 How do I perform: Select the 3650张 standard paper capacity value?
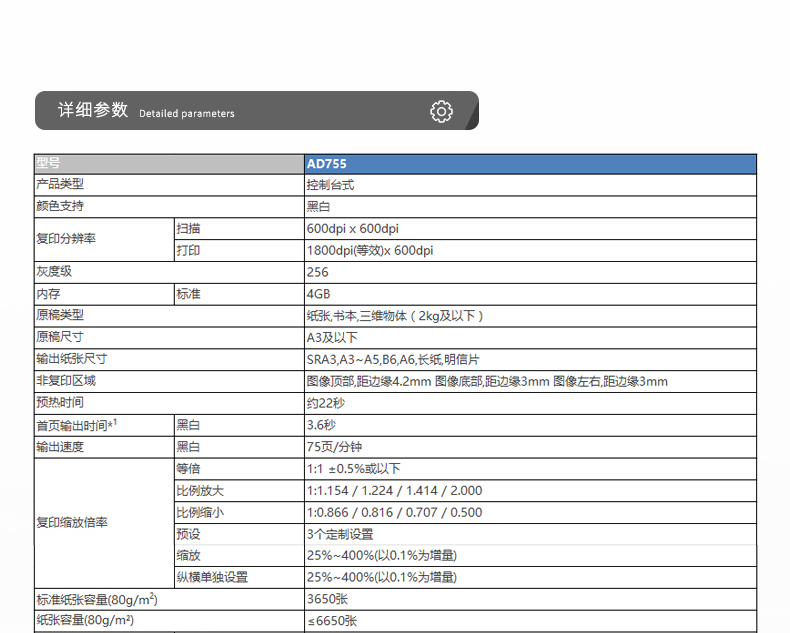point(327,600)
